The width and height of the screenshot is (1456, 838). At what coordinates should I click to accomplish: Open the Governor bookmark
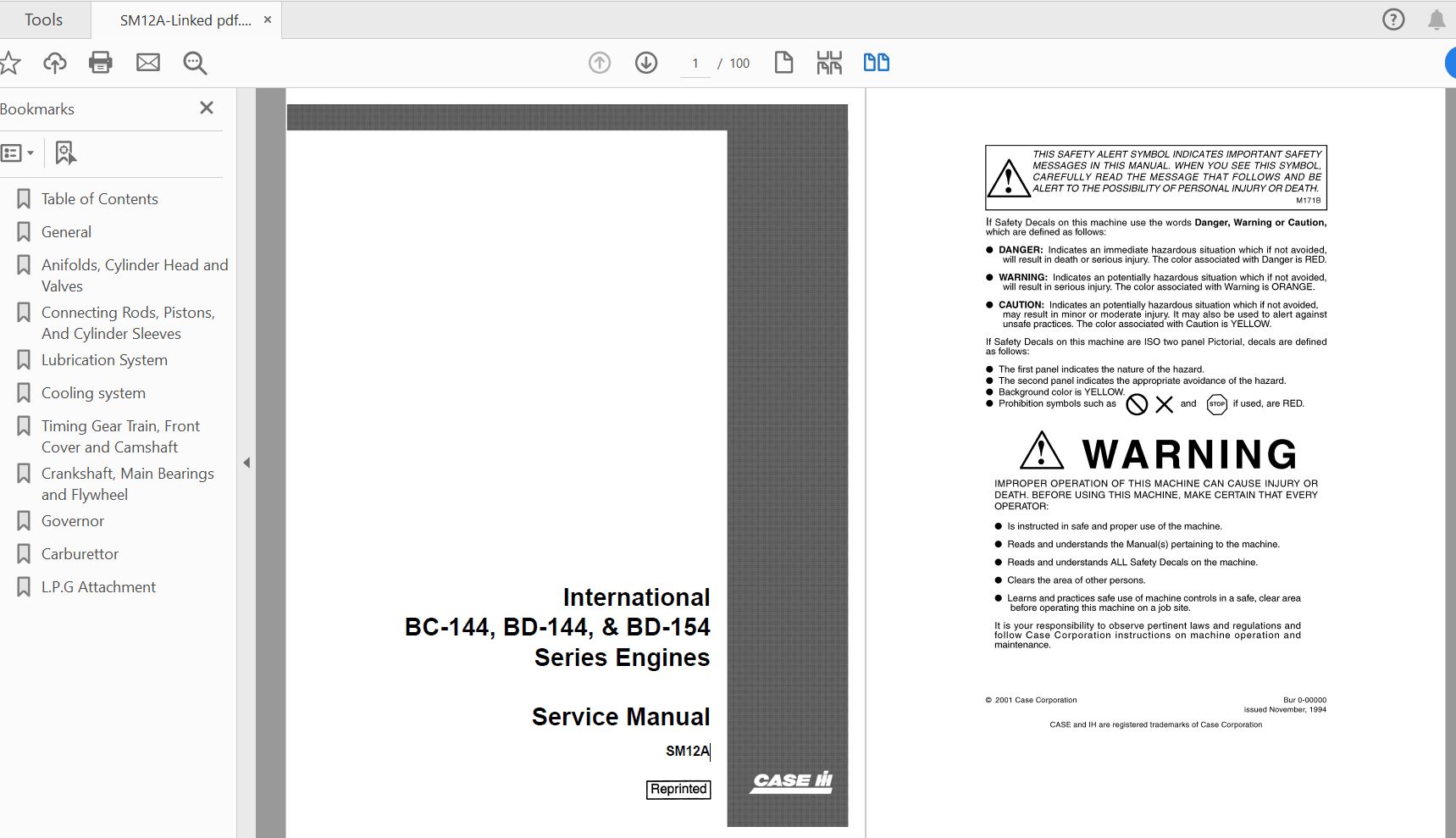pos(73,521)
